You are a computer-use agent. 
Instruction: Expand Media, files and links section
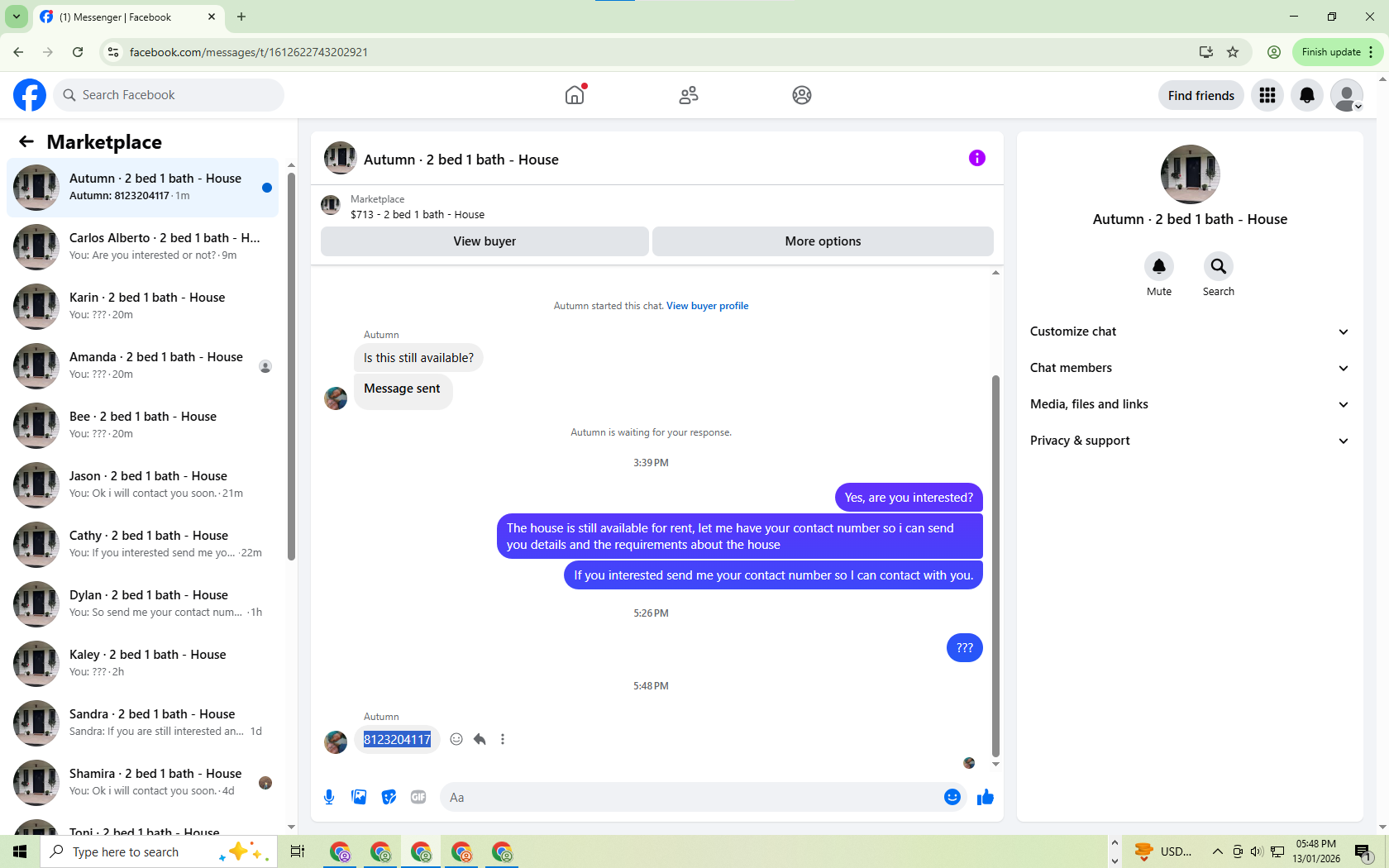pos(1189,404)
